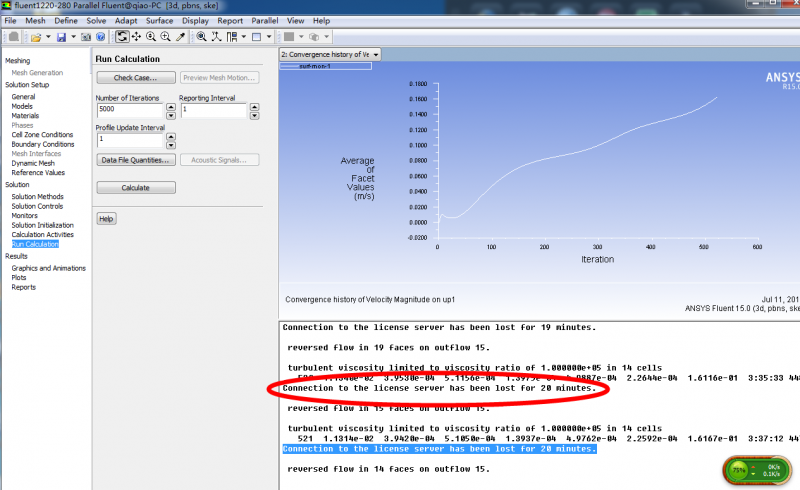
Task: Open Solution Methods task page
Action: pos(38,197)
